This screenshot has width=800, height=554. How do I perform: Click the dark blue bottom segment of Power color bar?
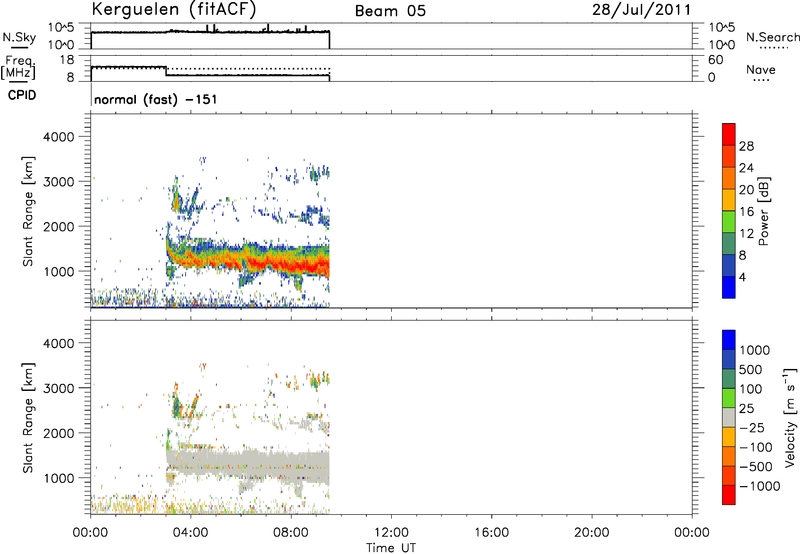click(x=729, y=287)
